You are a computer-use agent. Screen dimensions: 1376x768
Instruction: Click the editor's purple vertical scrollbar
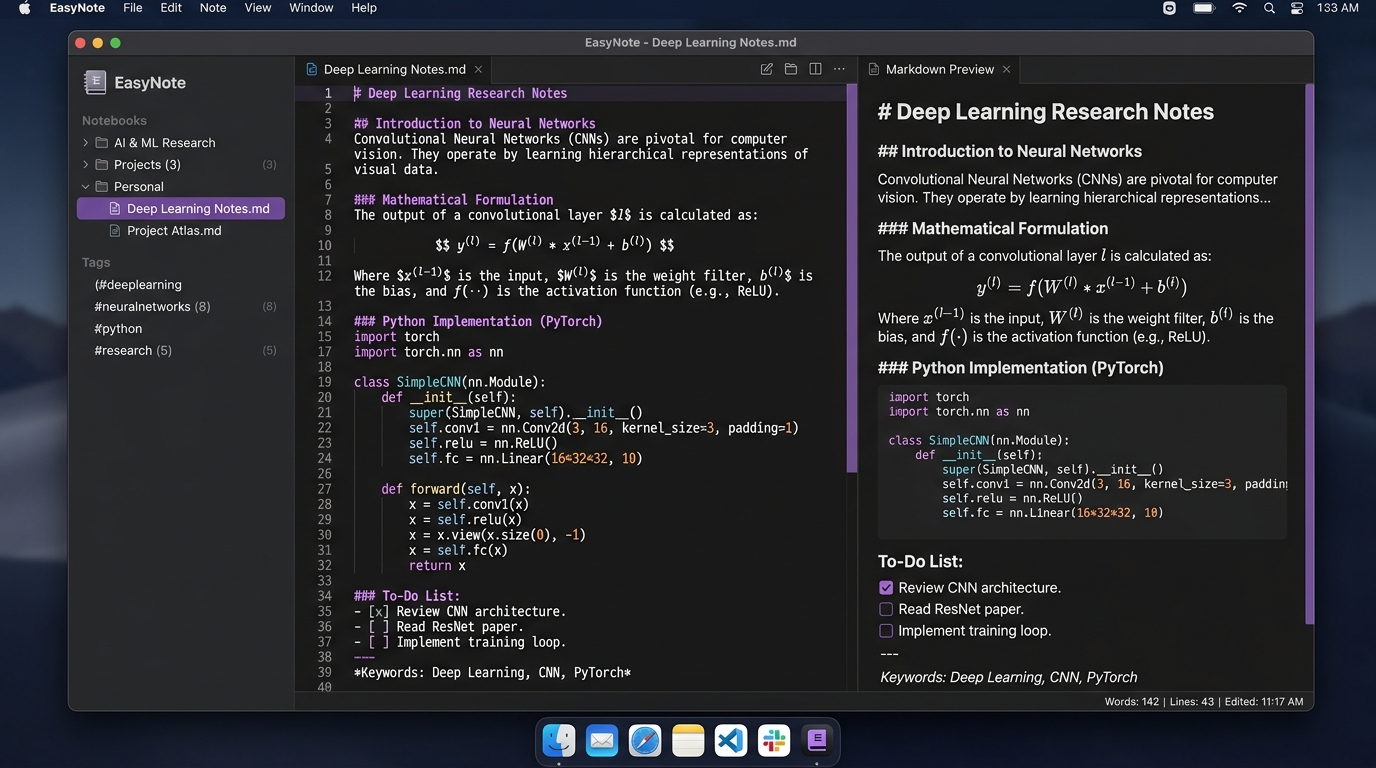[x=852, y=278]
